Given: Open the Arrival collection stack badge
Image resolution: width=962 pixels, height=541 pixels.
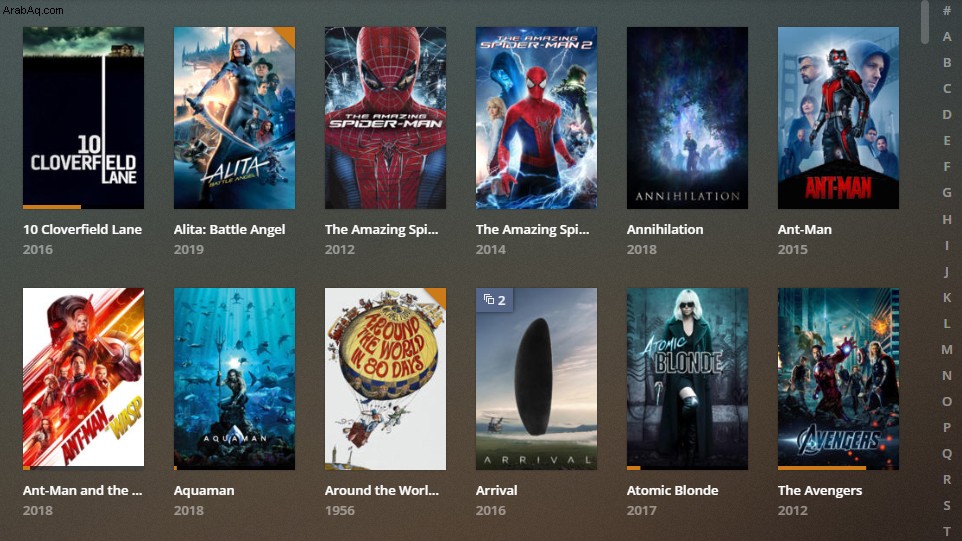Looking at the screenshot, I should click(494, 300).
